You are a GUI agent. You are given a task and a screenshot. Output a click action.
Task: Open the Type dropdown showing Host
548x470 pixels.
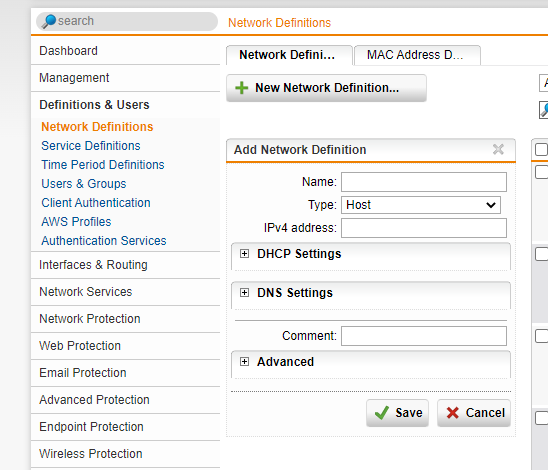coord(421,205)
